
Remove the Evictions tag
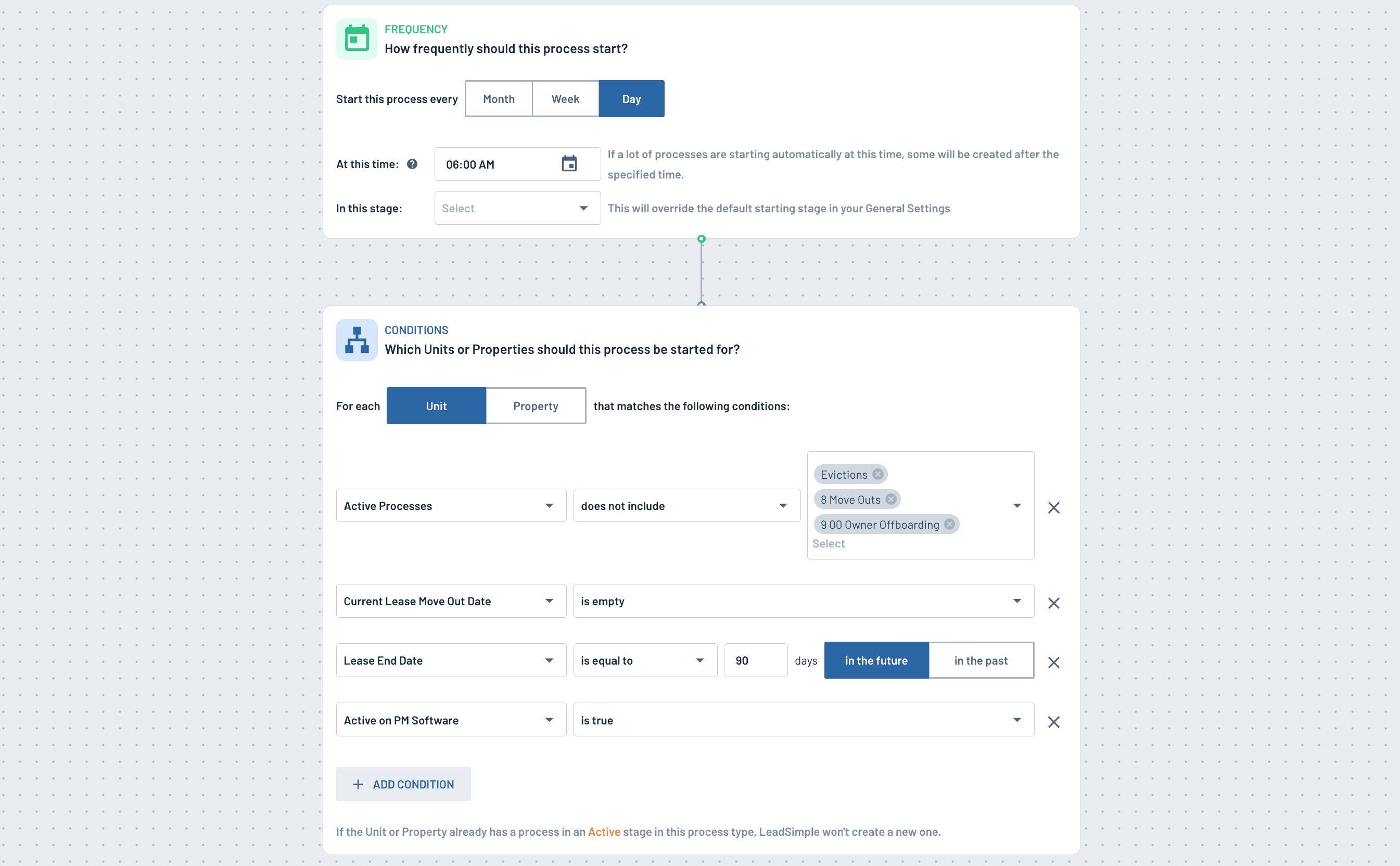(877, 474)
